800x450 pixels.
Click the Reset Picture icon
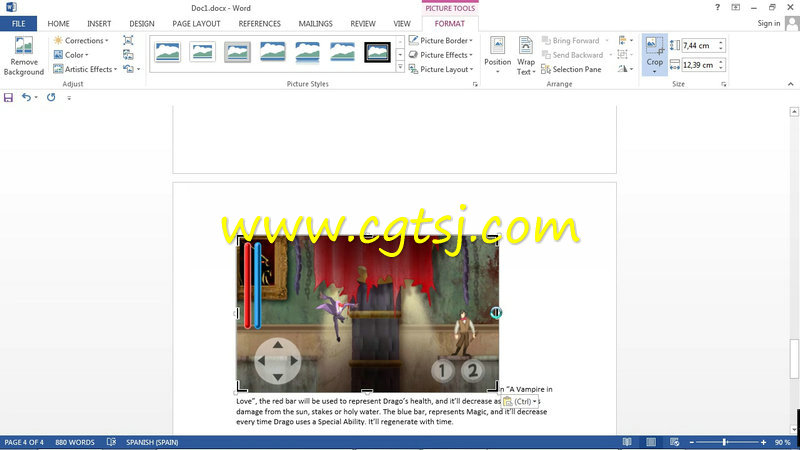(x=128, y=69)
